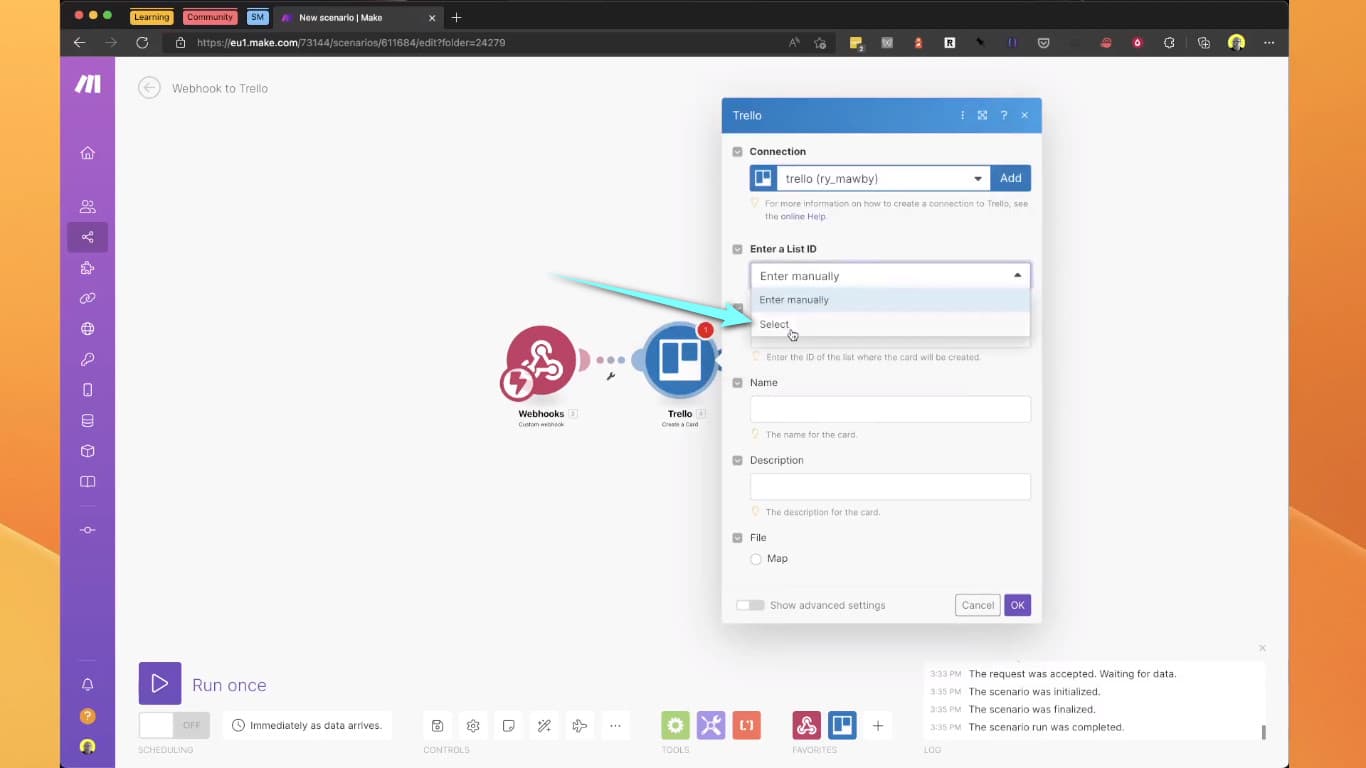Toggle the Description field checkbox
The image size is (1366, 768).
pos(738,461)
